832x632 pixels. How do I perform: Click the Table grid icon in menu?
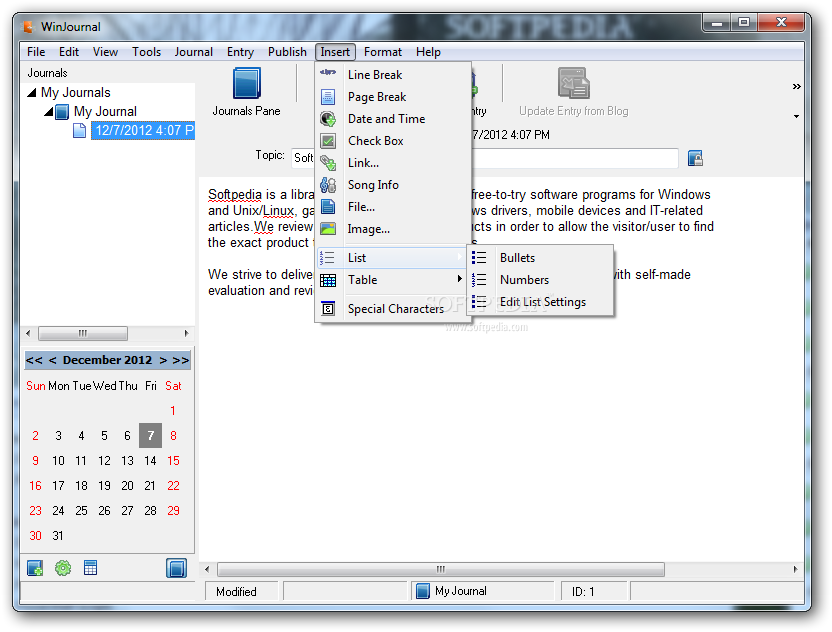coord(328,280)
